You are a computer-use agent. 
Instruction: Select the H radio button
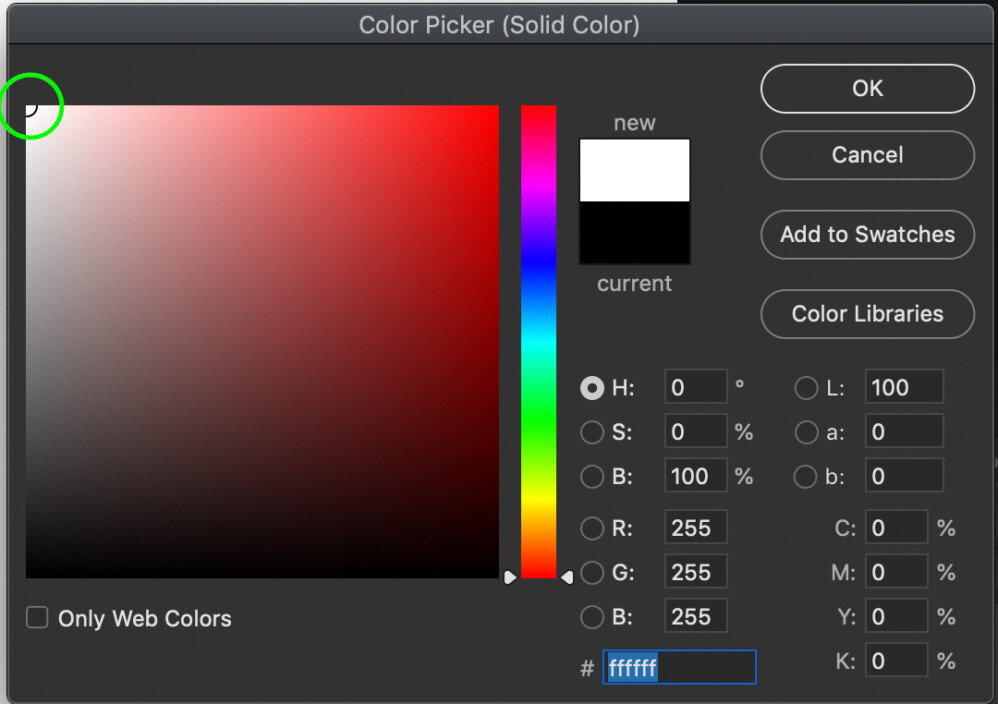click(592, 388)
